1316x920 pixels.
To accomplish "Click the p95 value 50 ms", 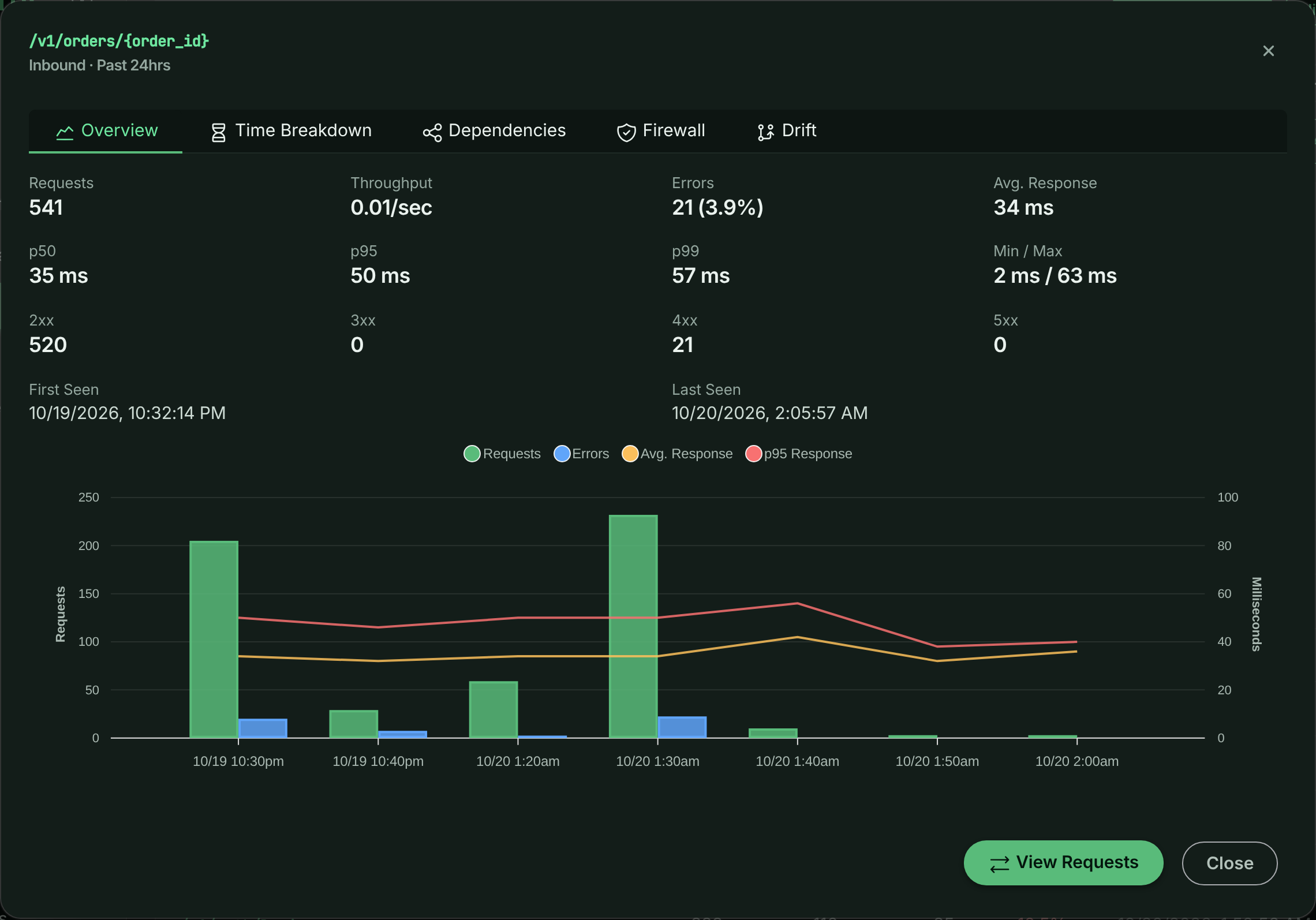I will point(380,275).
